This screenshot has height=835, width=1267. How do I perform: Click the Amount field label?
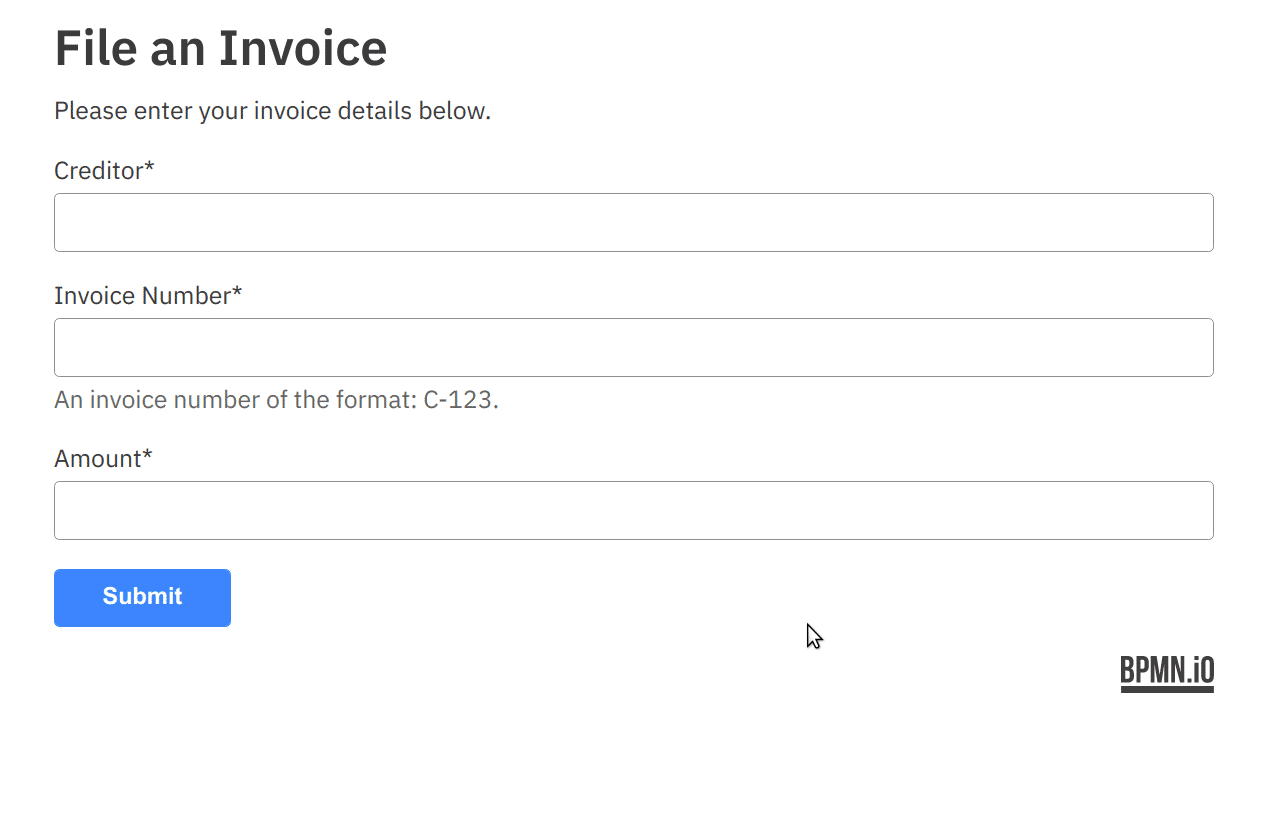[97, 459]
